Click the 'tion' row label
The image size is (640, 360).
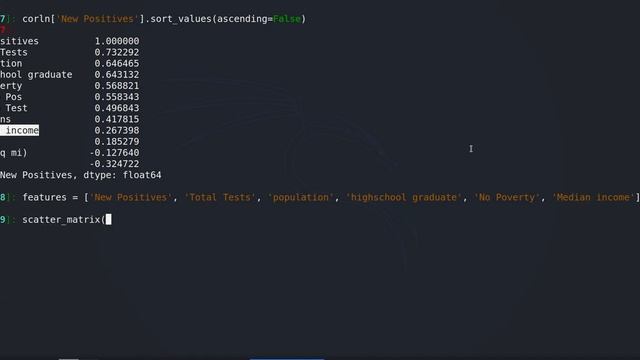tap(11, 63)
